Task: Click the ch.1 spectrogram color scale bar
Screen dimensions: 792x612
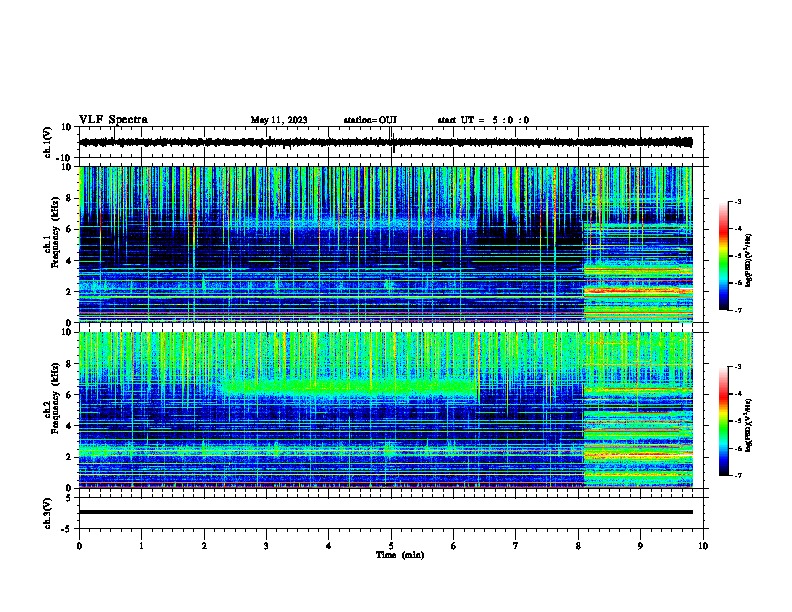Action: click(x=724, y=256)
